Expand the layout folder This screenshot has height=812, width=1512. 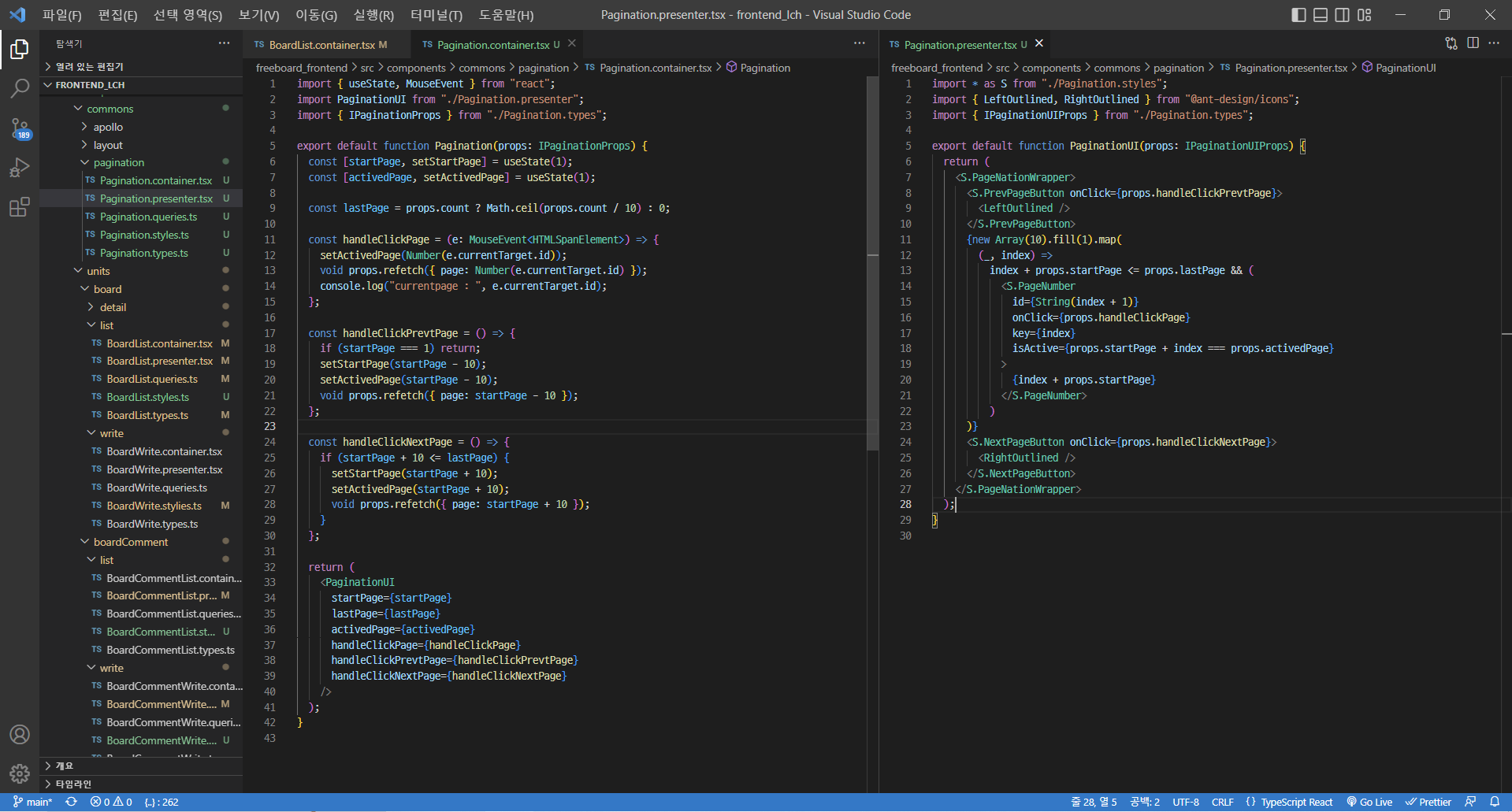(108, 145)
